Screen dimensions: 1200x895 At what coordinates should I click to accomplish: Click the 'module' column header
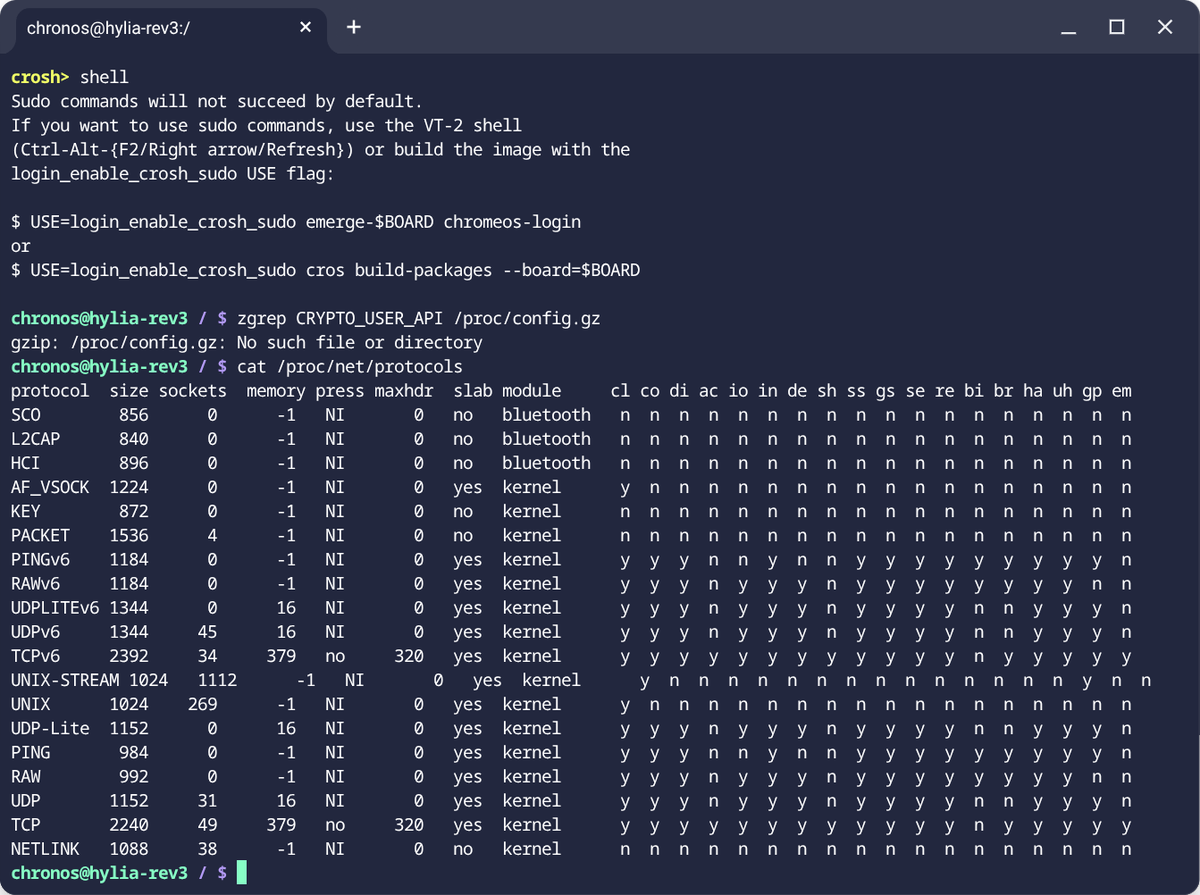point(531,391)
